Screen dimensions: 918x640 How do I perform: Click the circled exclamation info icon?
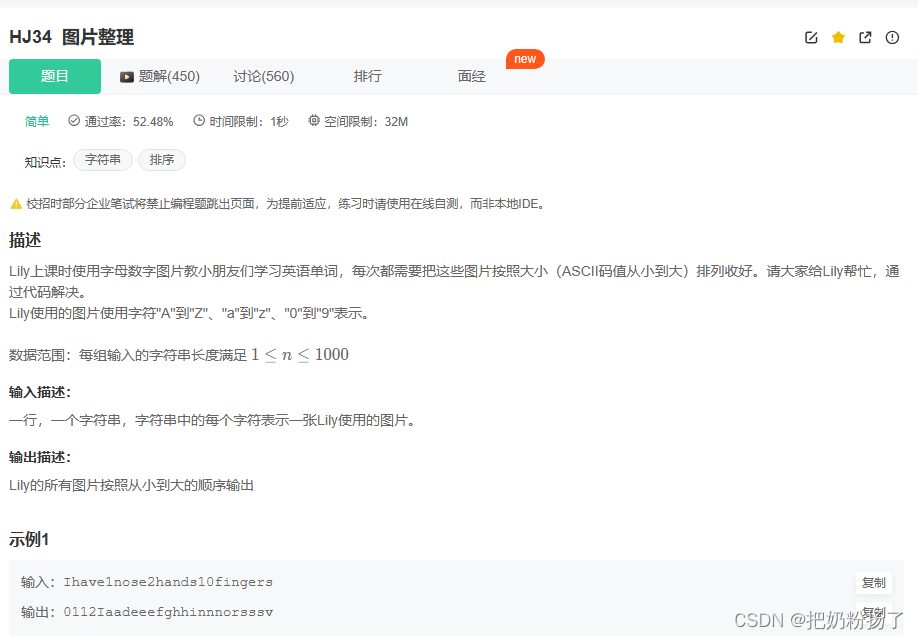[891, 37]
